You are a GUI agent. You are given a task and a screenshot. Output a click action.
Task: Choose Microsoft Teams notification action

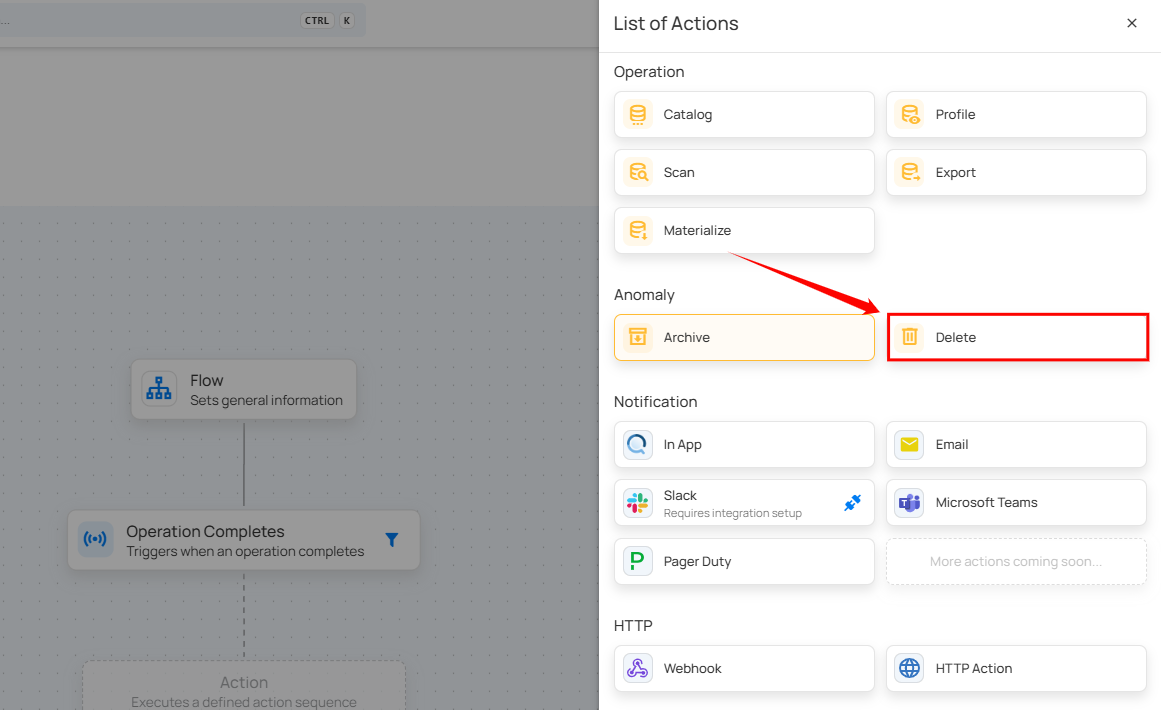(x=1016, y=503)
